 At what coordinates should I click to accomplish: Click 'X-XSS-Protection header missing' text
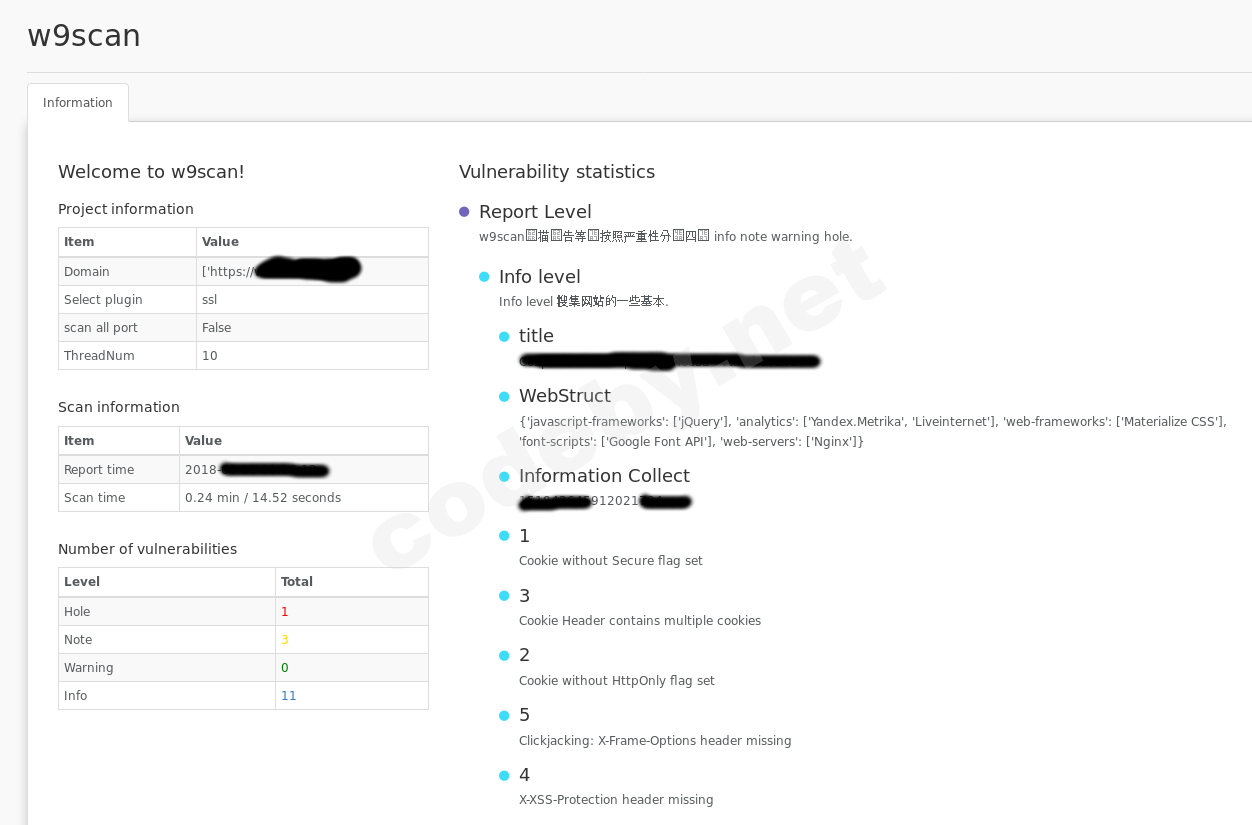pos(616,800)
